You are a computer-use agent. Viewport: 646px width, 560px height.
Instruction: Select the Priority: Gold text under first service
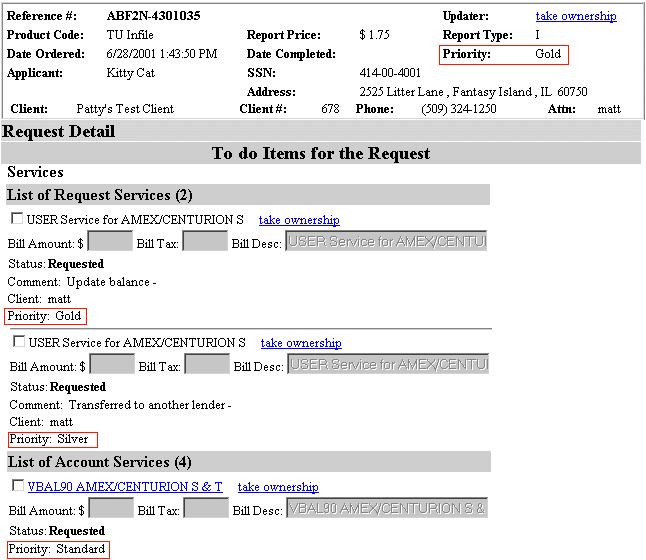44,316
